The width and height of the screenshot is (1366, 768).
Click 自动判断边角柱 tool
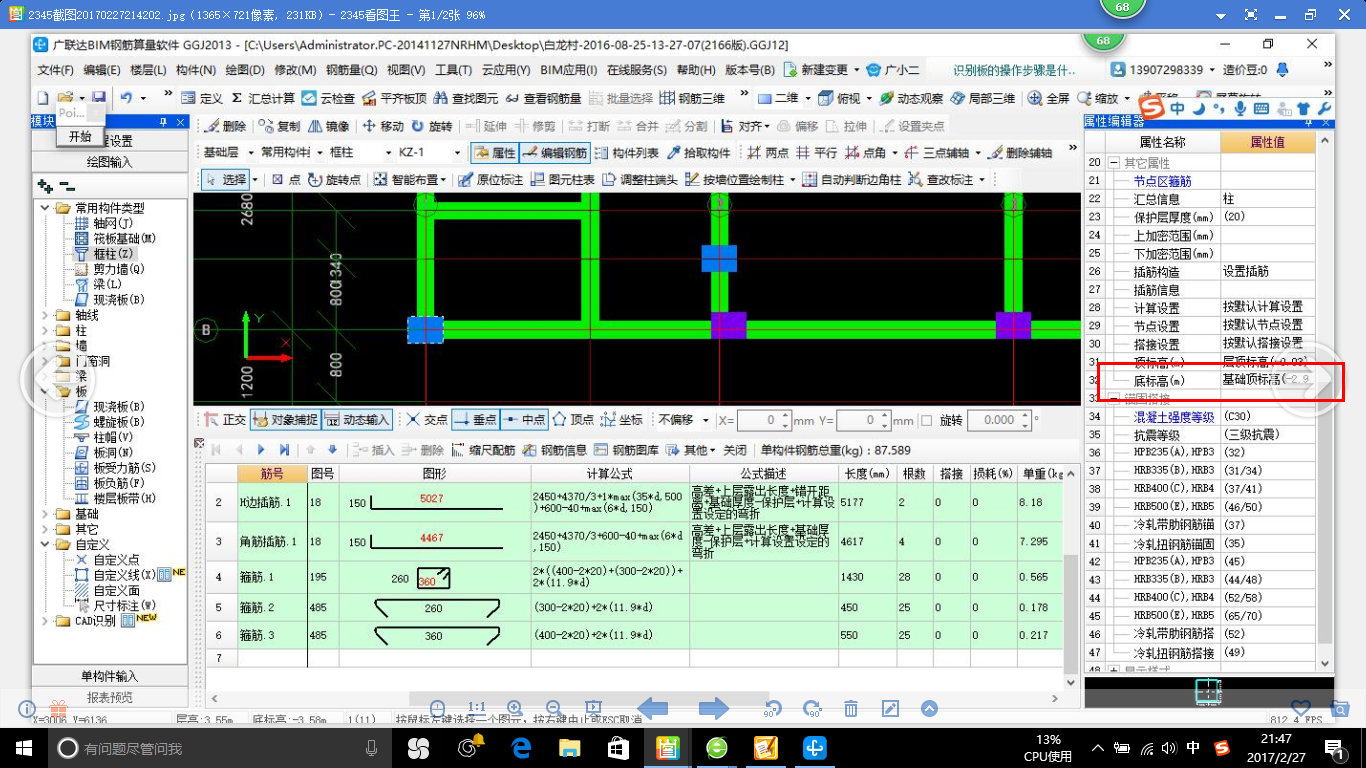click(x=852, y=180)
